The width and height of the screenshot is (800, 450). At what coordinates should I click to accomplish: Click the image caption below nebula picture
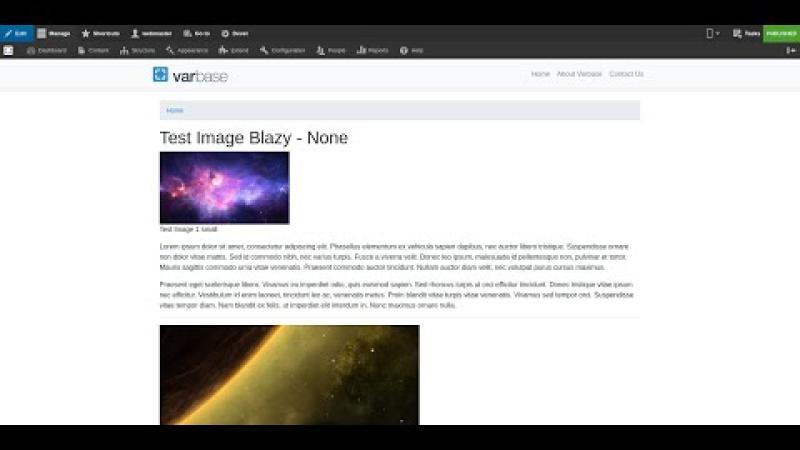click(188, 230)
